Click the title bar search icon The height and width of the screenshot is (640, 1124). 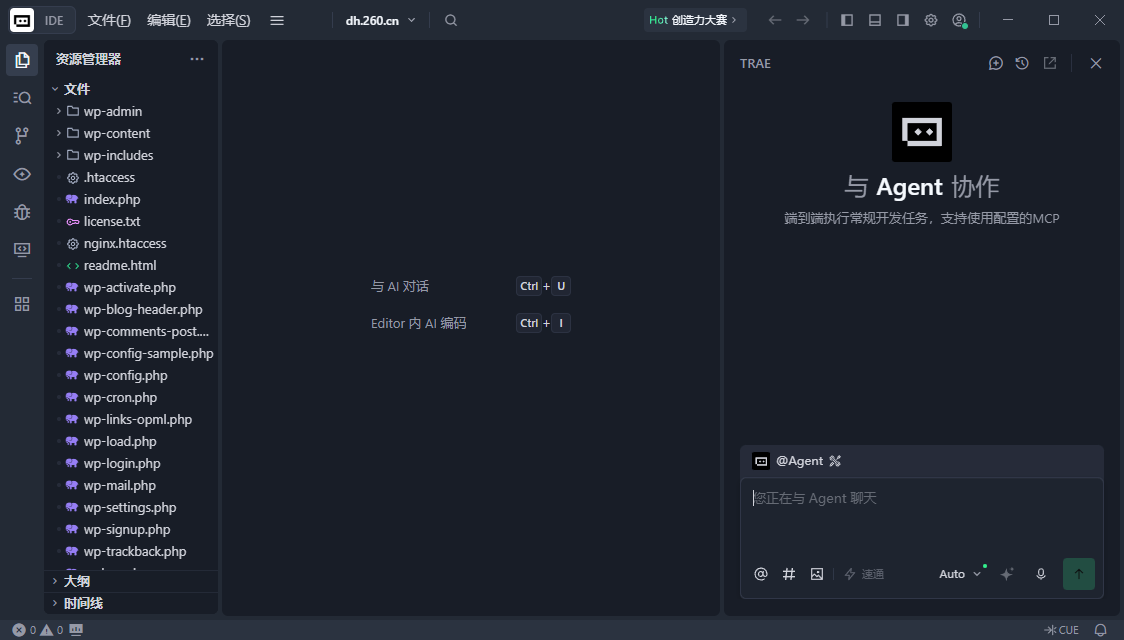[450, 20]
